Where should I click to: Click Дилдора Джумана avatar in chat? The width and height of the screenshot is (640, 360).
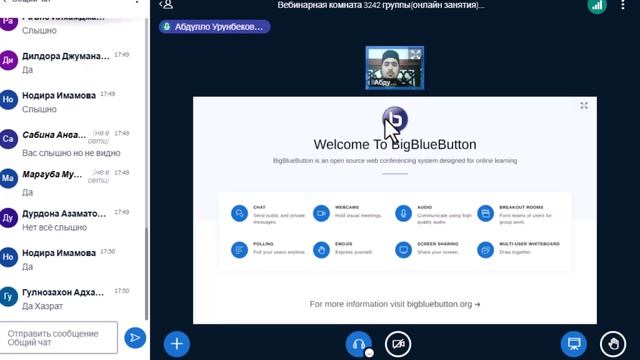pyautogui.click(x=8, y=60)
